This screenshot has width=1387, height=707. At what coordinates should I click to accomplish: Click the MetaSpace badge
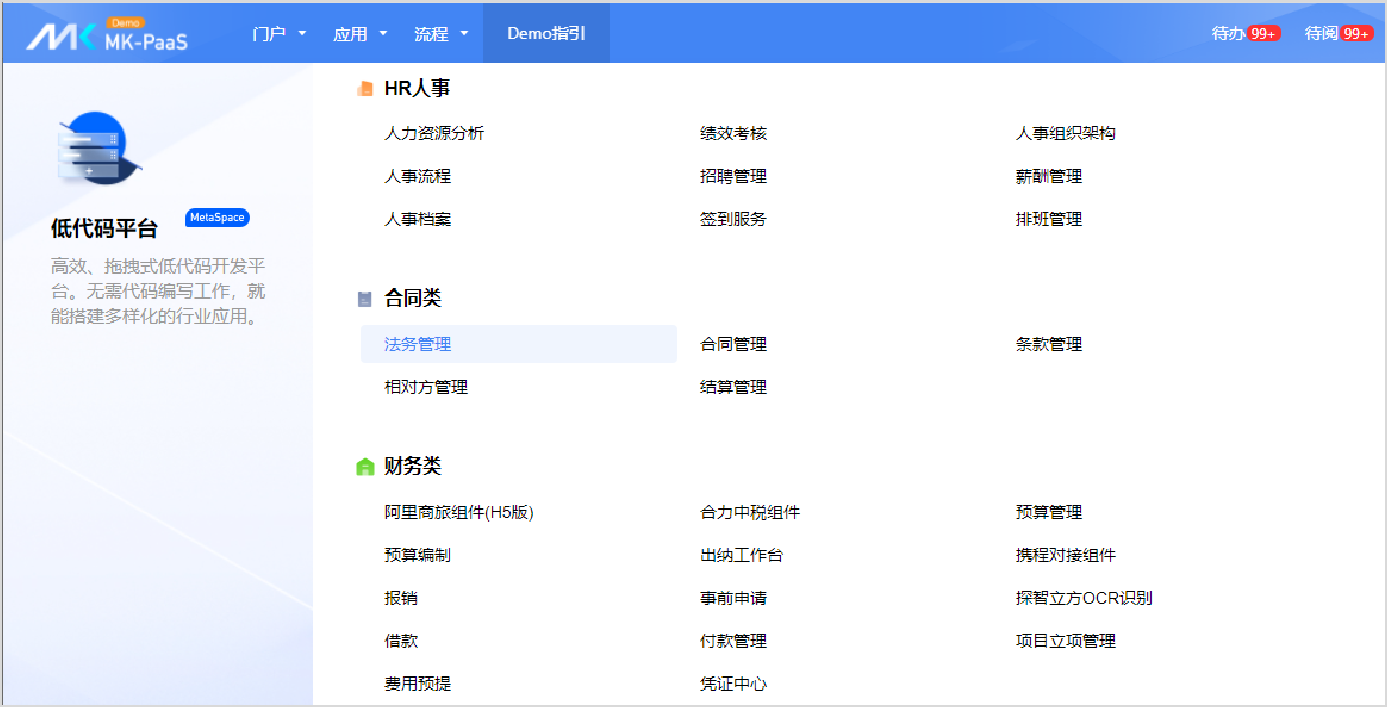[217, 218]
